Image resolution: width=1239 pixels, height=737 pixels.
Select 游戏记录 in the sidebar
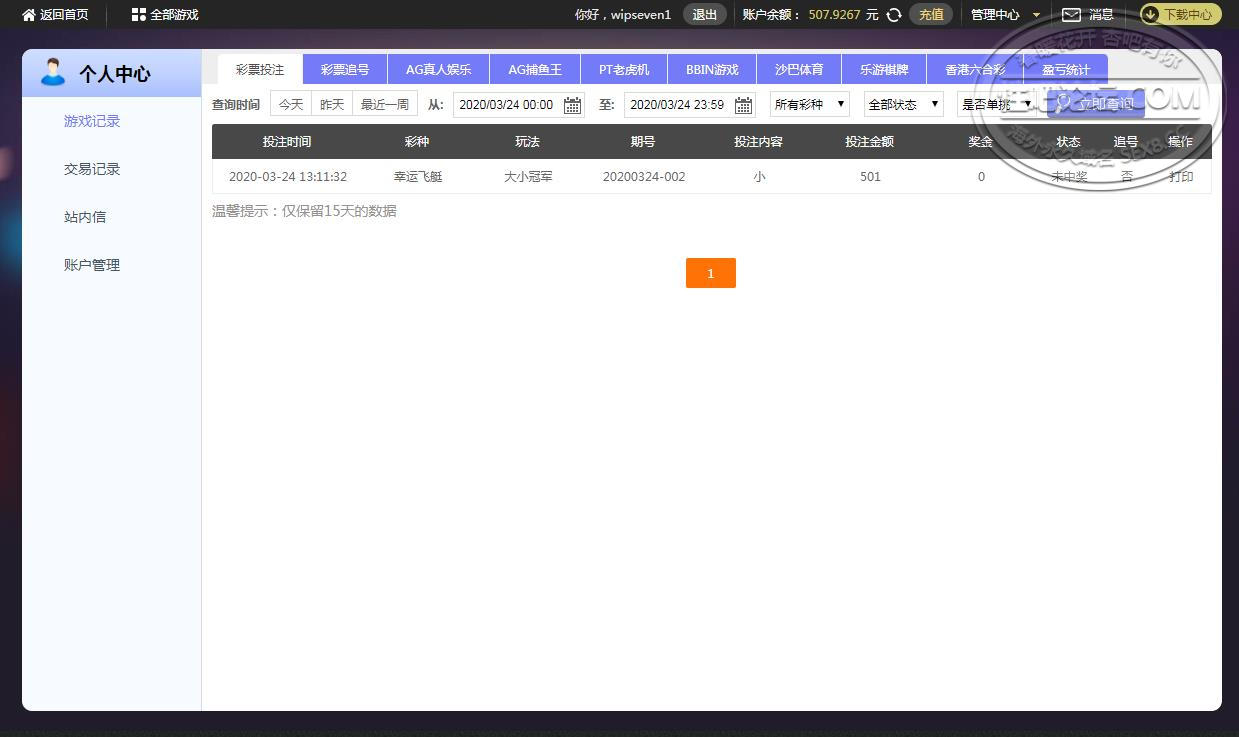point(92,121)
